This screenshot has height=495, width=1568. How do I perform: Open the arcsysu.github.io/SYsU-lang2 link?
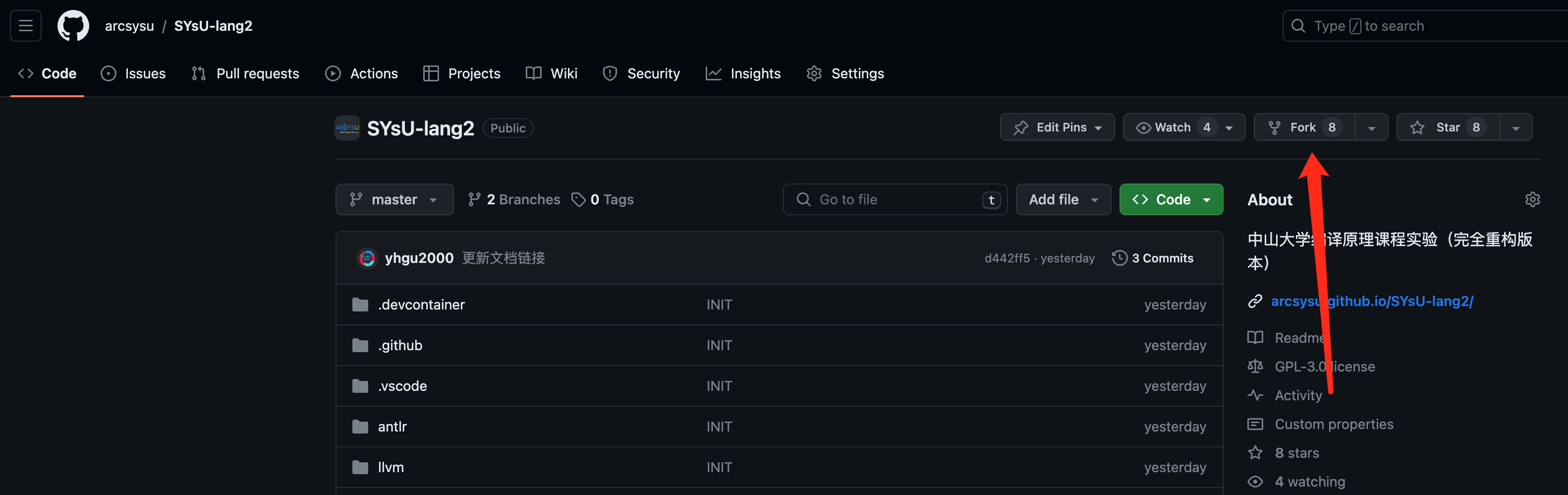pos(1371,302)
